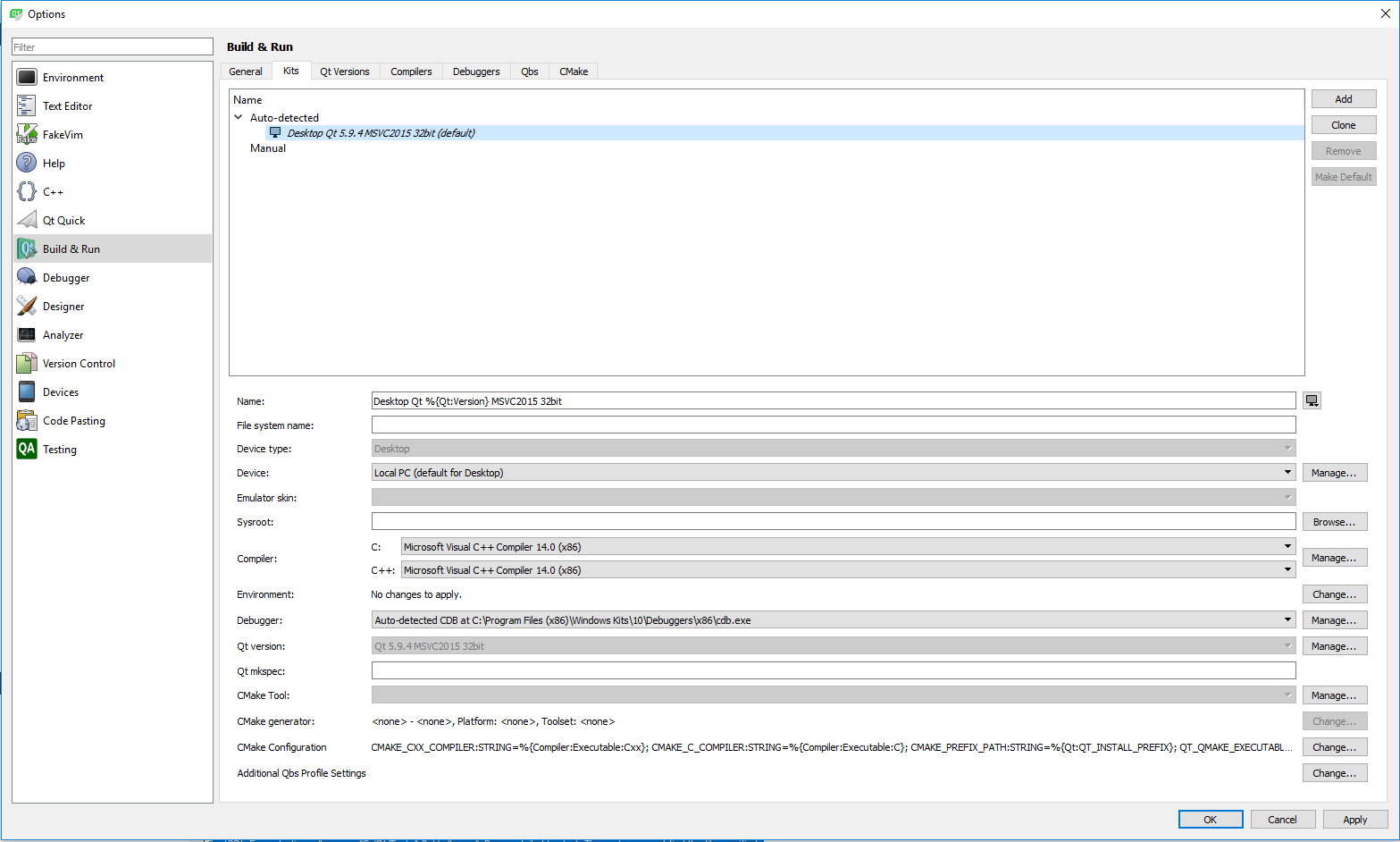Open the CMake Tool dropdown
The image size is (1400, 842).
coord(834,695)
